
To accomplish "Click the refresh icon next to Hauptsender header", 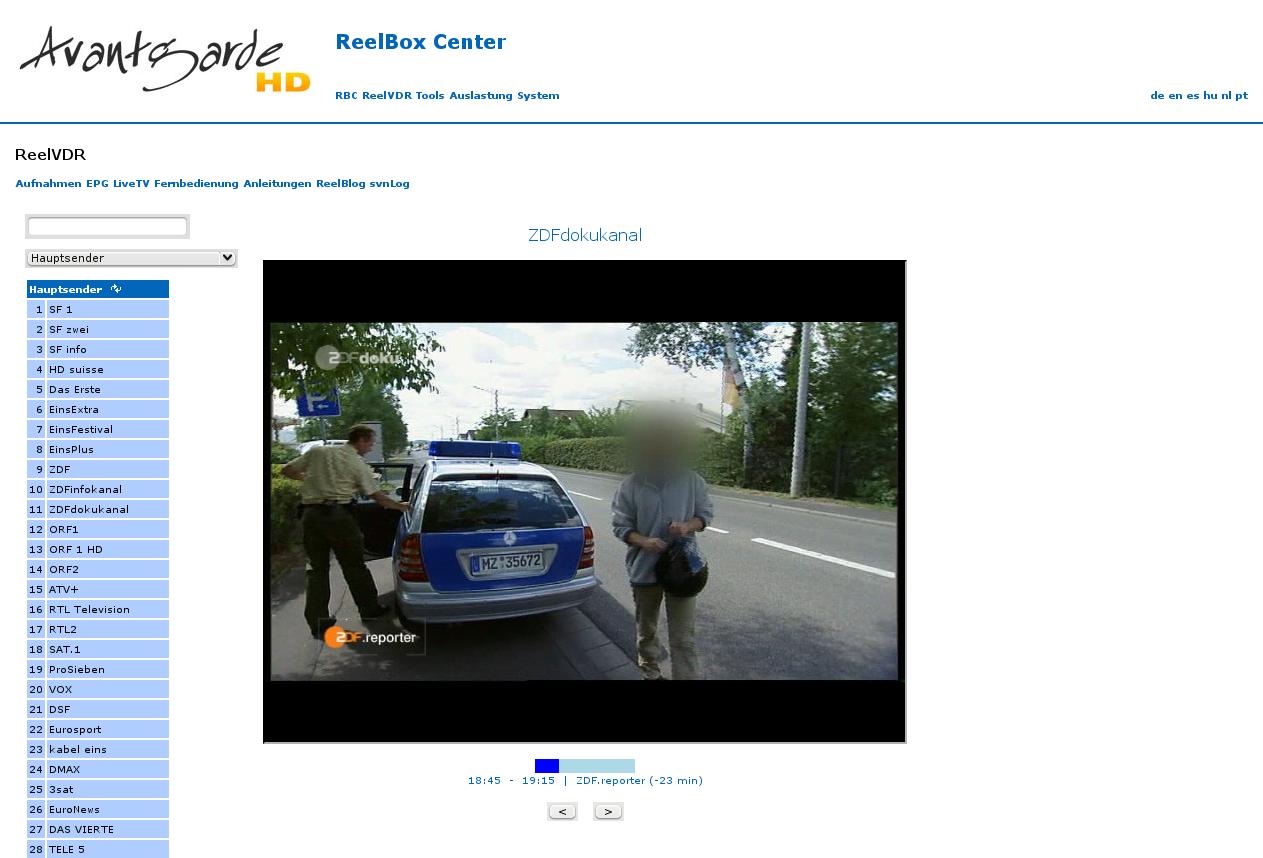I will [116, 289].
